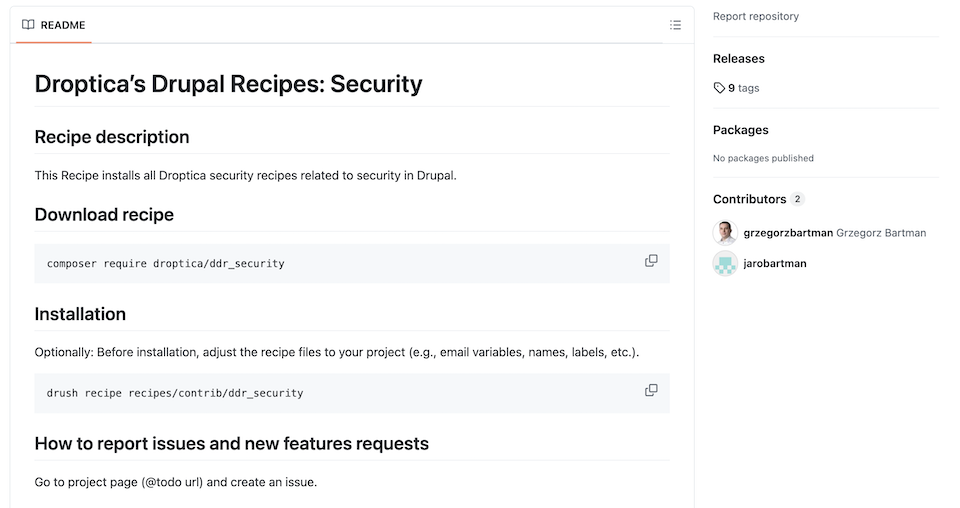The image size is (960, 508).
Task: Click the 'Download recipe' heading
Action: (104, 215)
